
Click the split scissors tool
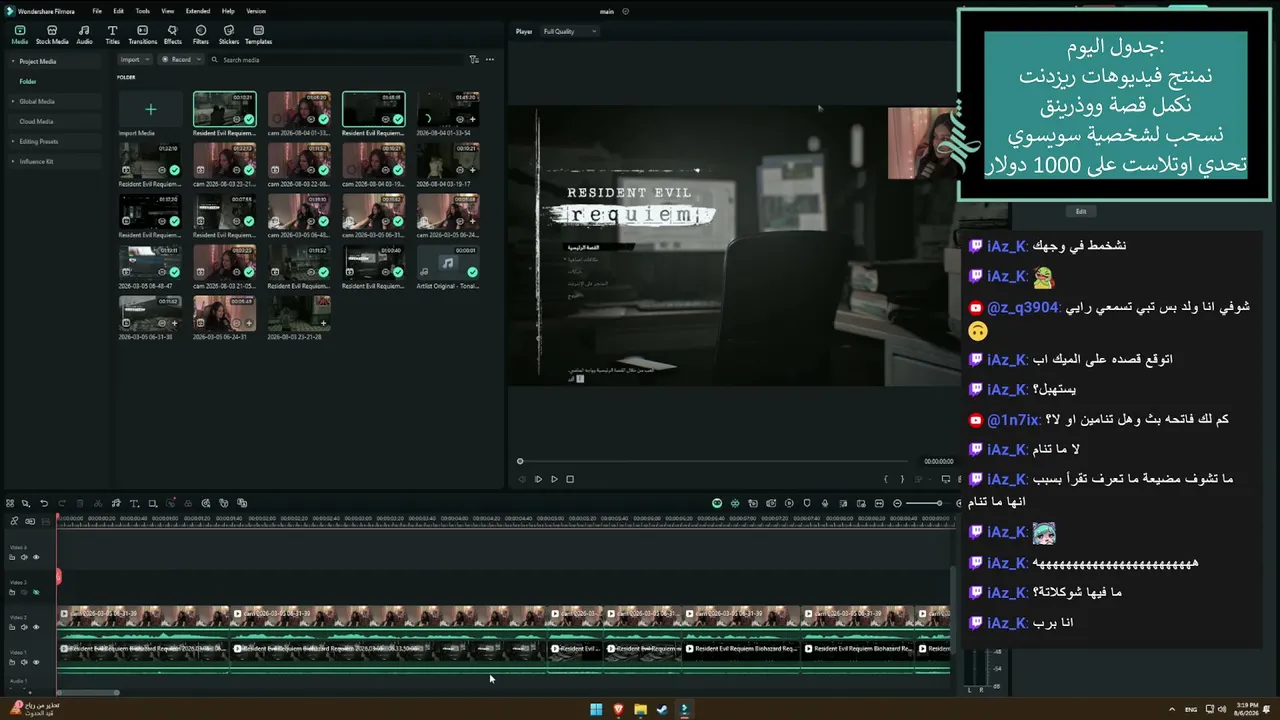point(99,503)
